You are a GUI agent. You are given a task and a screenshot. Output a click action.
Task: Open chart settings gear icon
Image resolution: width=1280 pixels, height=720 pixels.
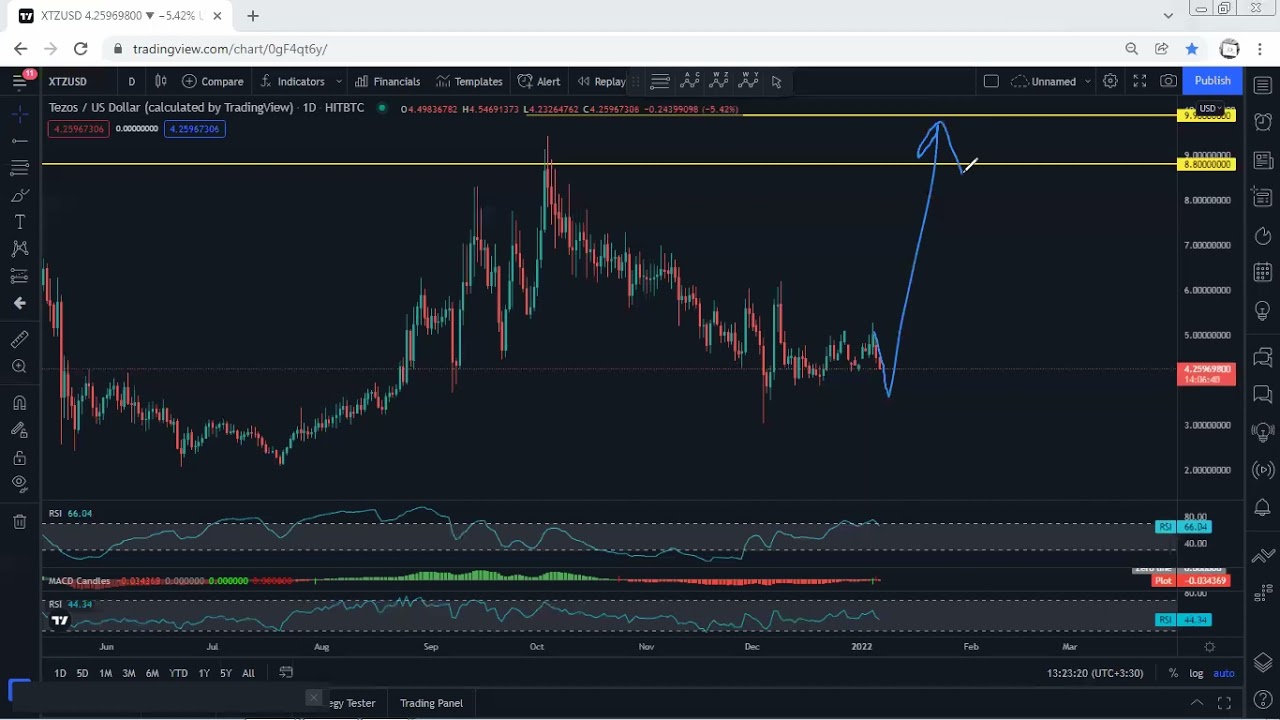point(1110,81)
